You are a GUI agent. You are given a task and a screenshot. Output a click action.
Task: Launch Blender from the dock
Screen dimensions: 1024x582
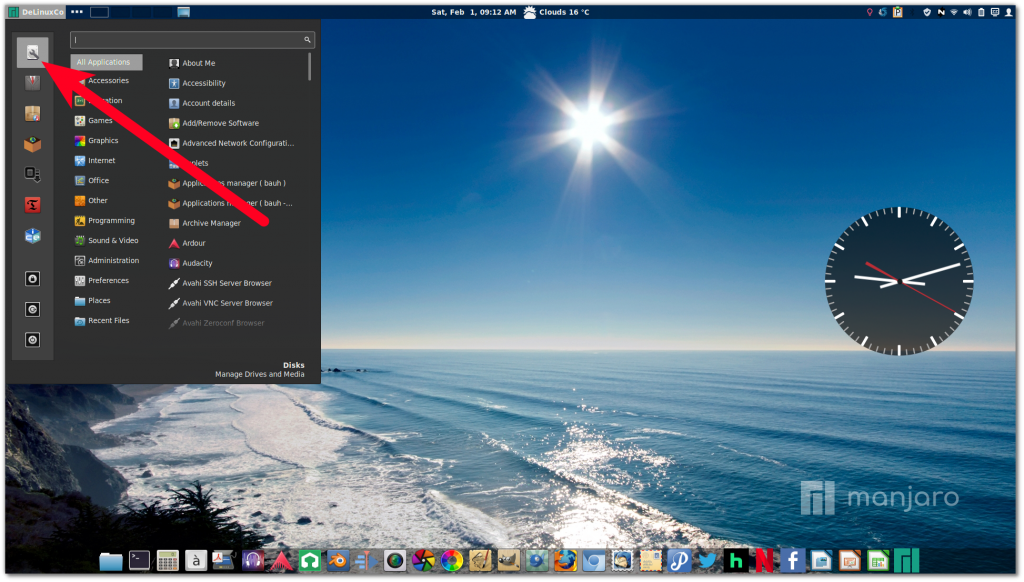[x=338, y=560]
